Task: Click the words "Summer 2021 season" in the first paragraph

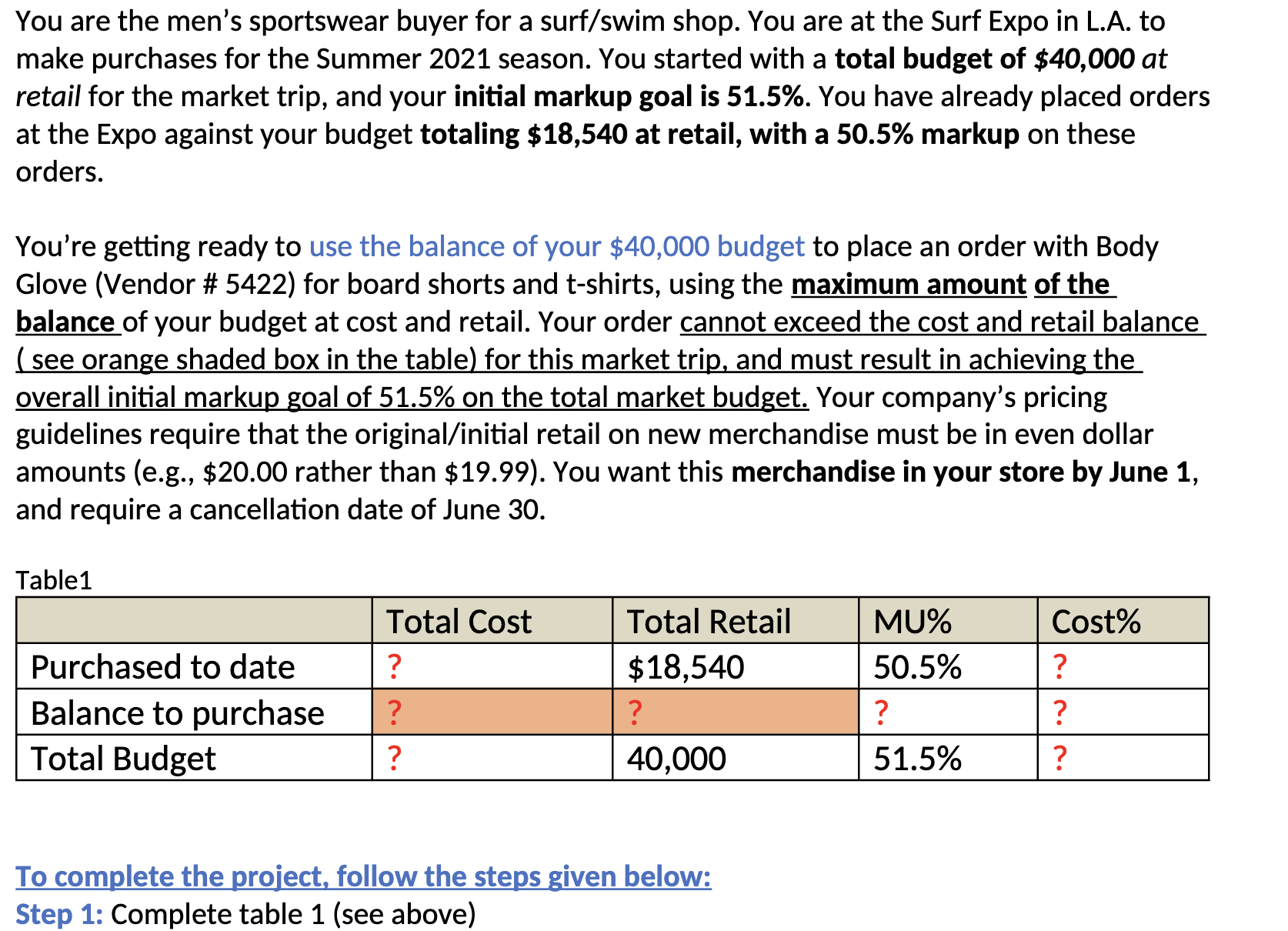Action: [x=452, y=58]
